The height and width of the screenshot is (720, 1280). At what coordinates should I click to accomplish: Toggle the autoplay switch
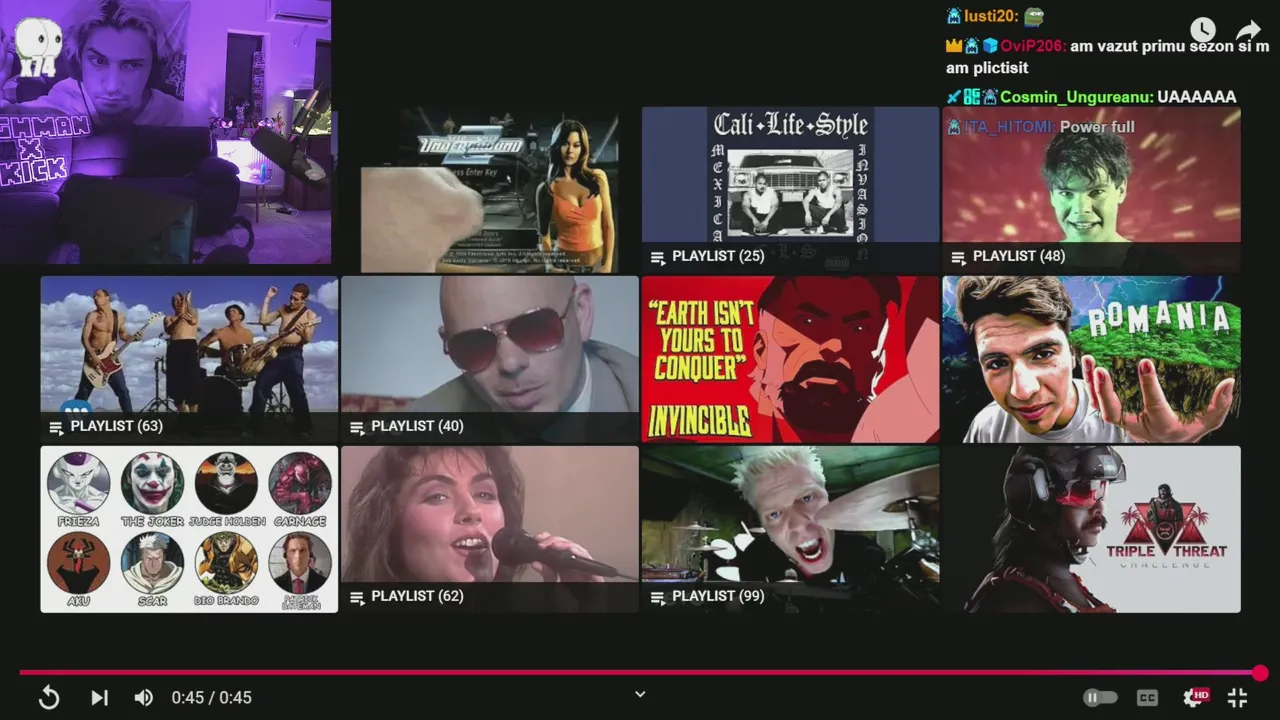[x=1100, y=698]
